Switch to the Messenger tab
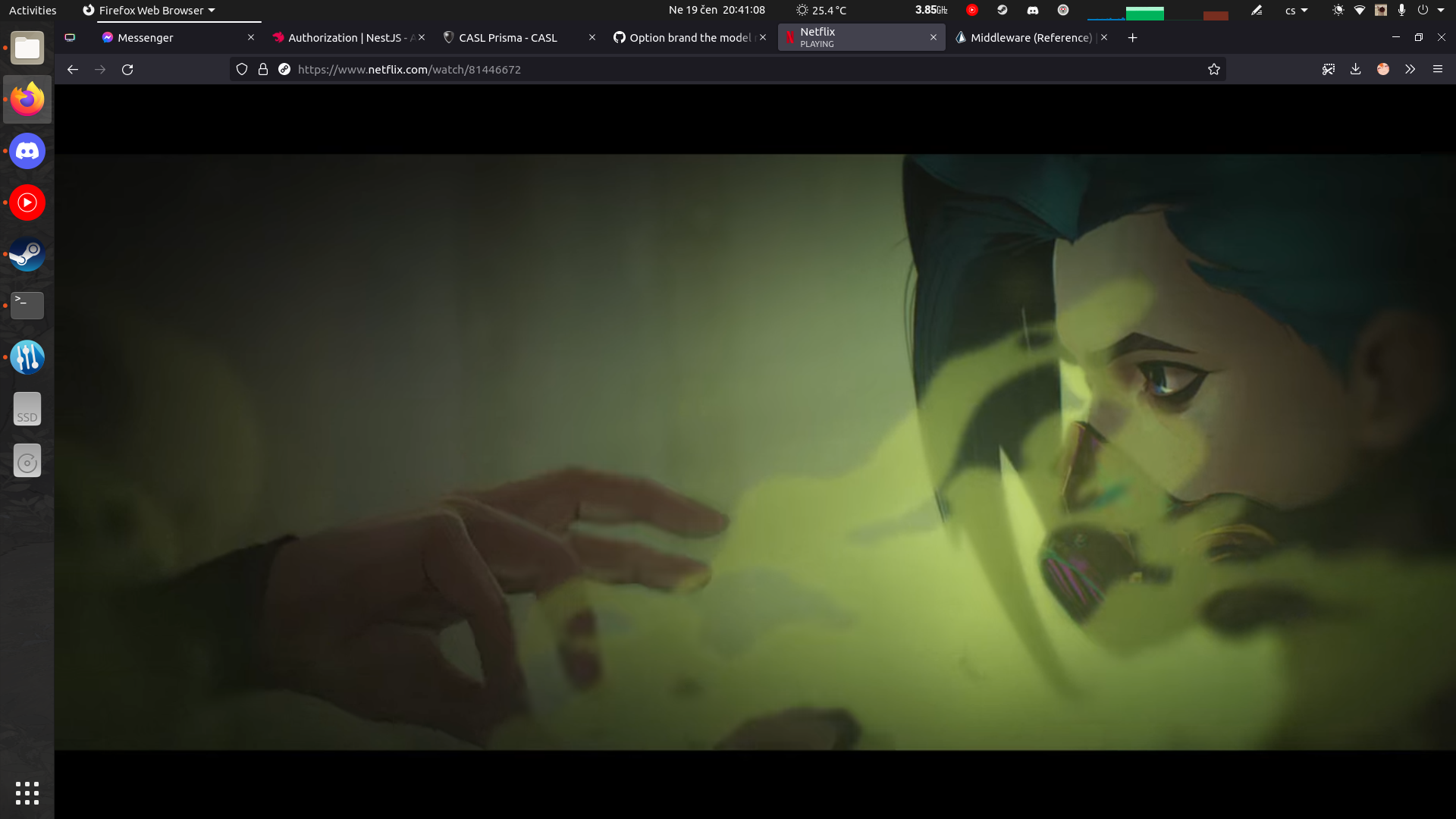The width and height of the screenshot is (1456, 819). coord(146,37)
